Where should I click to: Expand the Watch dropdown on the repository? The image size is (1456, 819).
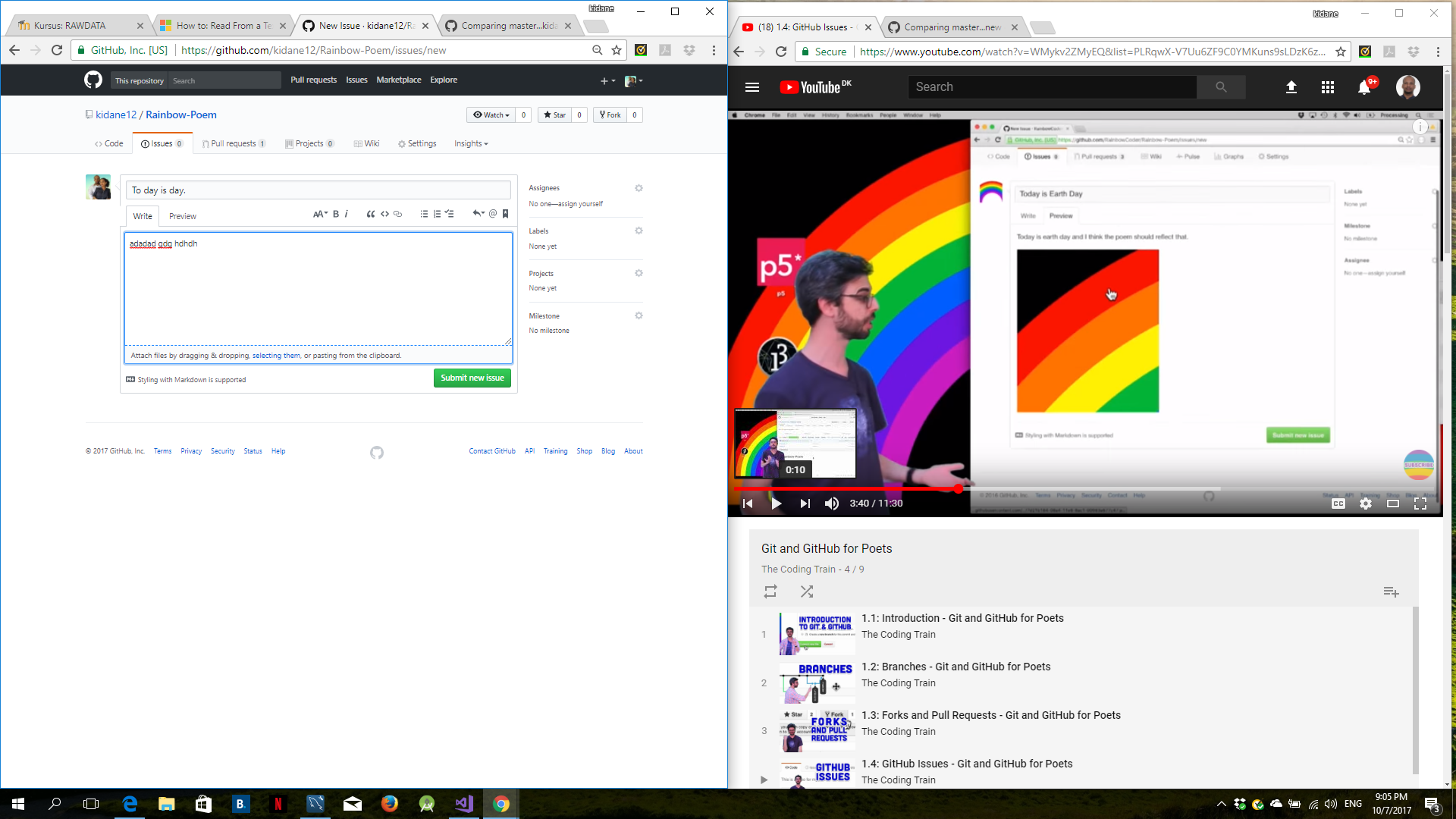pos(491,115)
